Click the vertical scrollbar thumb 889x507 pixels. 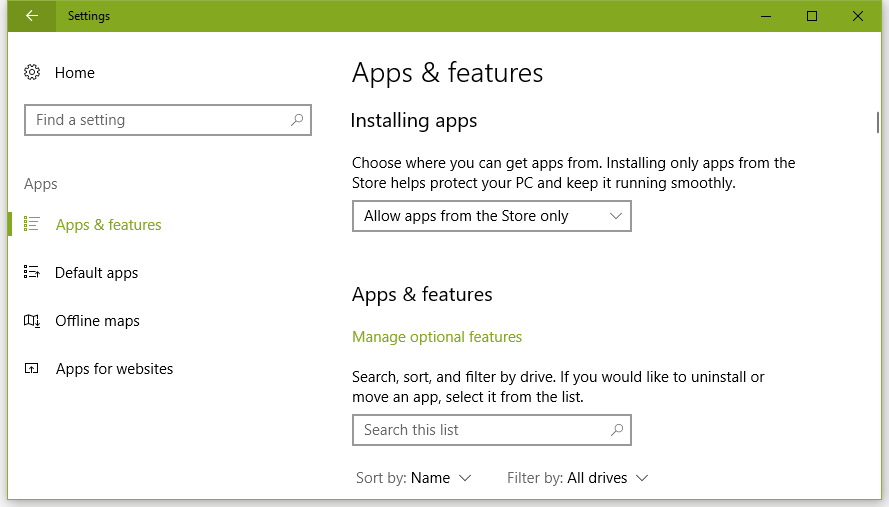[878, 122]
